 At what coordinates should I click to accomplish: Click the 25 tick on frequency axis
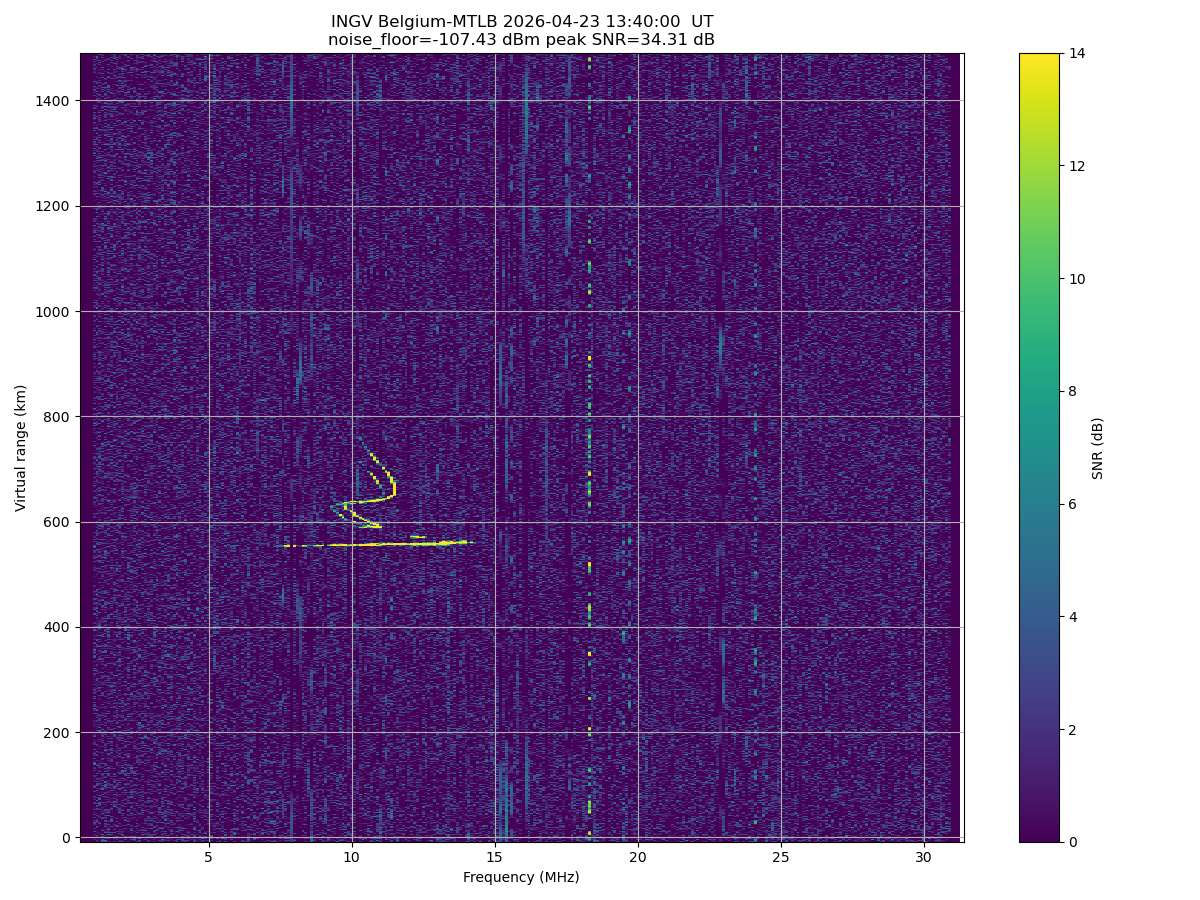[x=781, y=857]
